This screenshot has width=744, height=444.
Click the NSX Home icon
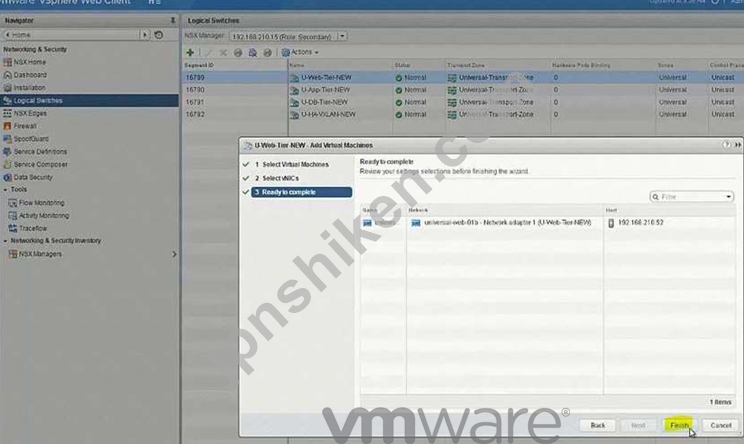[7, 62]
